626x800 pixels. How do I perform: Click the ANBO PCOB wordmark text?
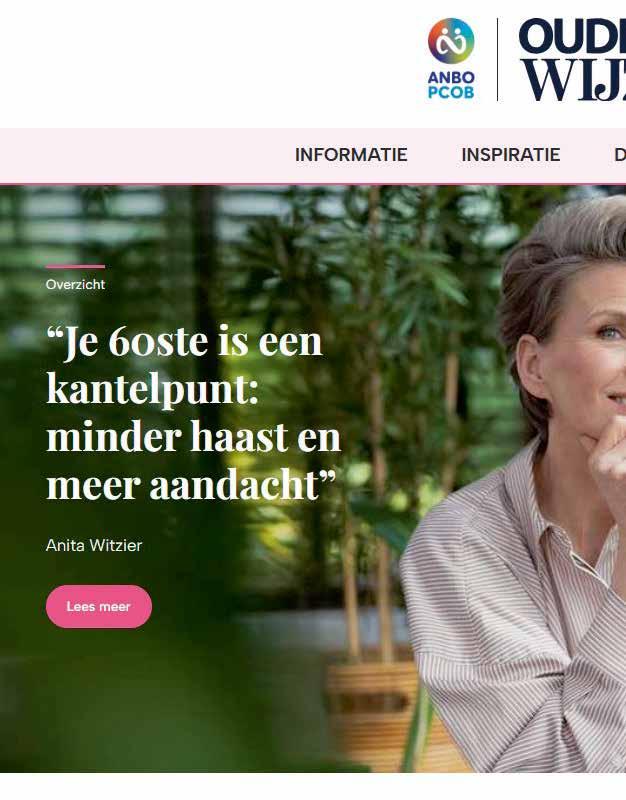click(x=451, y=85)
